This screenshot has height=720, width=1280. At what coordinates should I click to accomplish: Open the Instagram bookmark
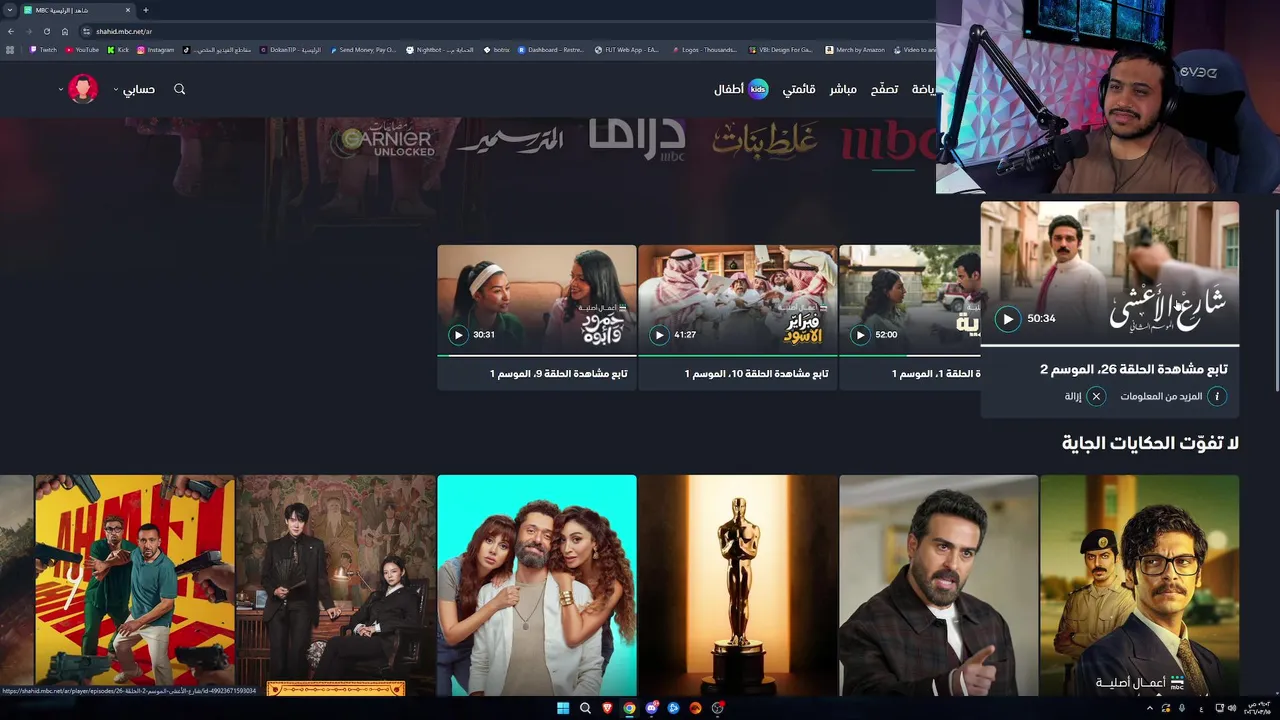(x=155, y=49)
